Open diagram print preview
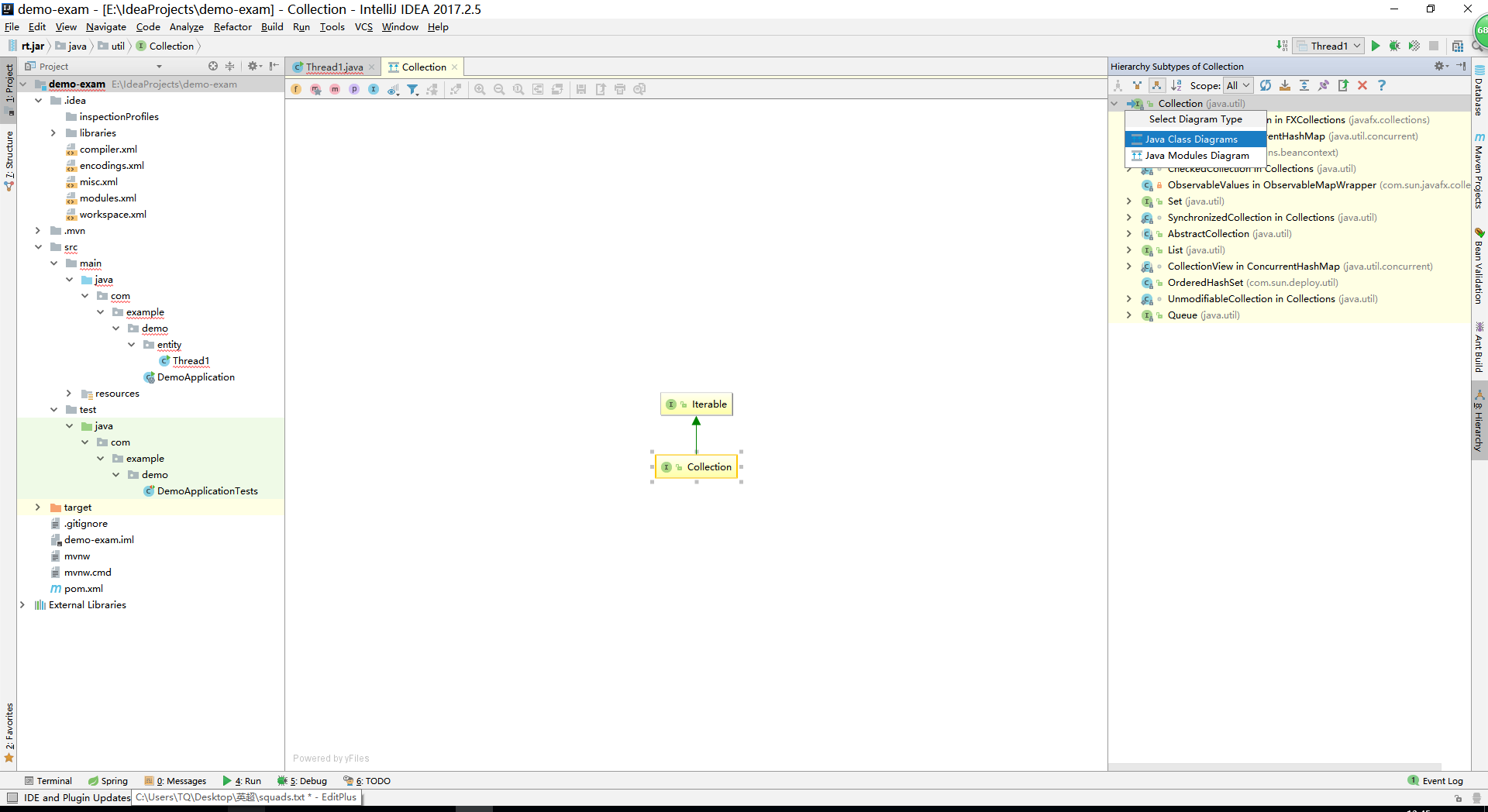The height and width of the screenshot is (812, 1488). coord(639,89)
